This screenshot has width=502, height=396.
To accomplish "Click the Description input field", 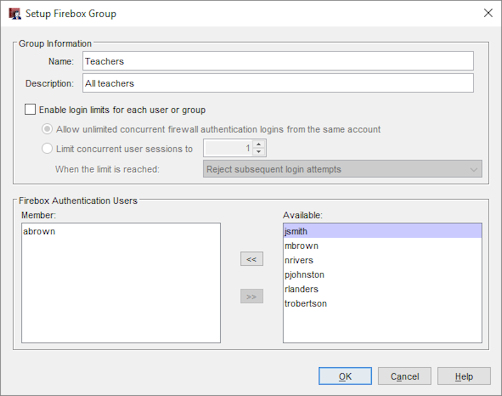I will click(x=278, y=83).
